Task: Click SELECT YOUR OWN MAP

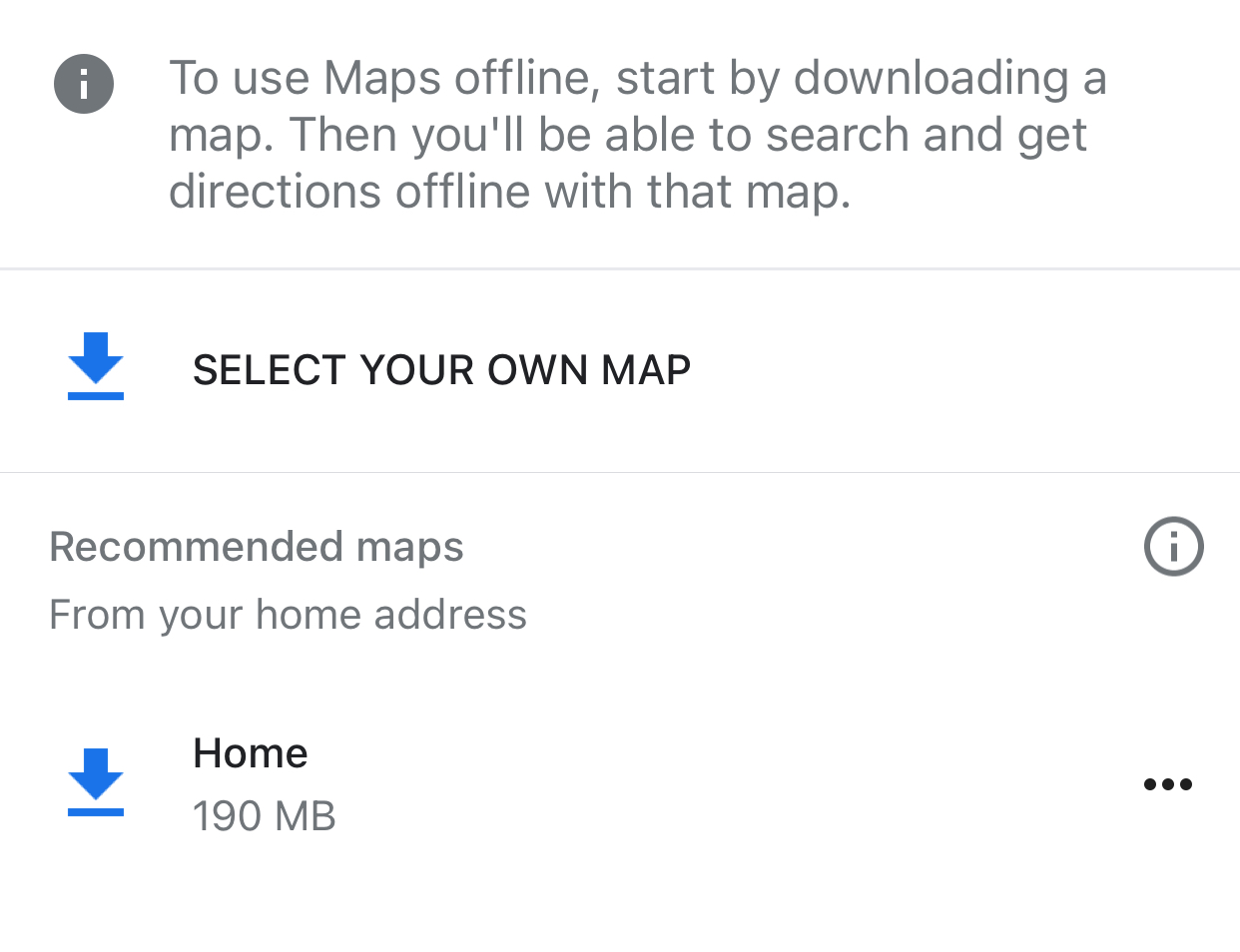Action: [x=440, y=370]
